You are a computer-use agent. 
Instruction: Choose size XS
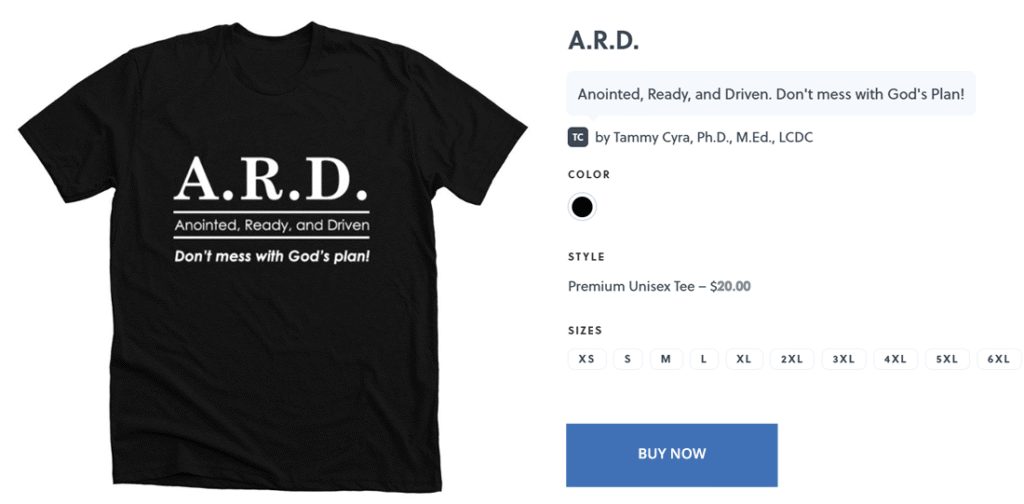(x=586, y=359)
